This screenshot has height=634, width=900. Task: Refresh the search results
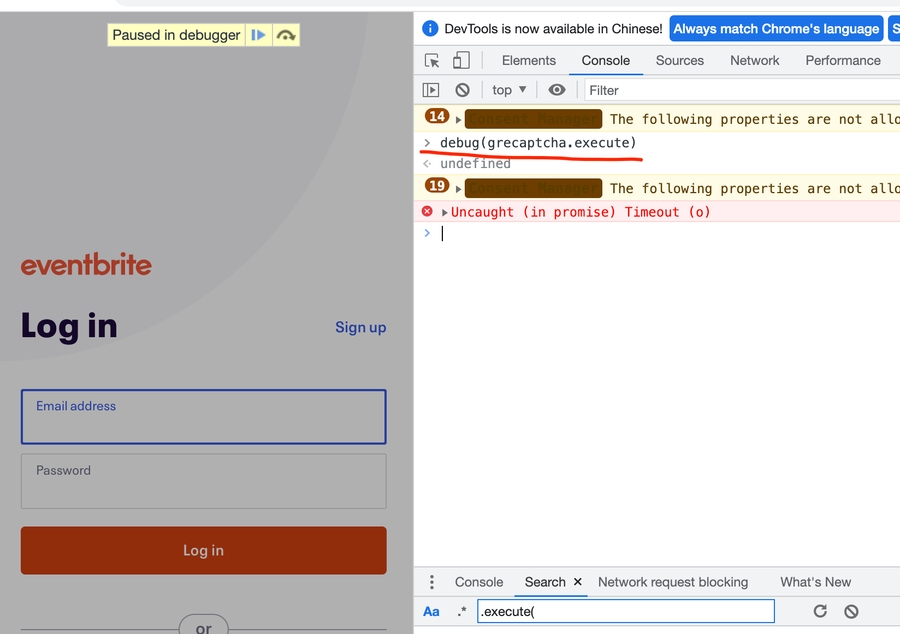pos(820,611)
